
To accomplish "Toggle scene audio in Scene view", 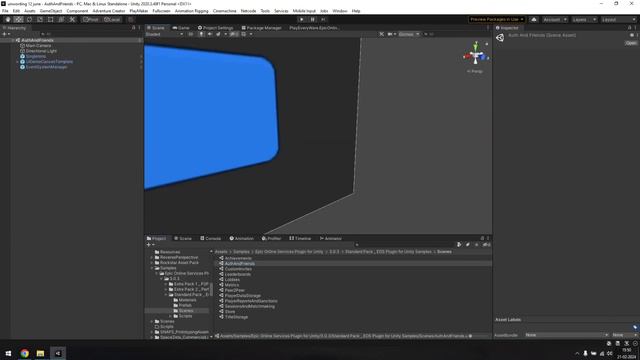I will click(210, 34).
